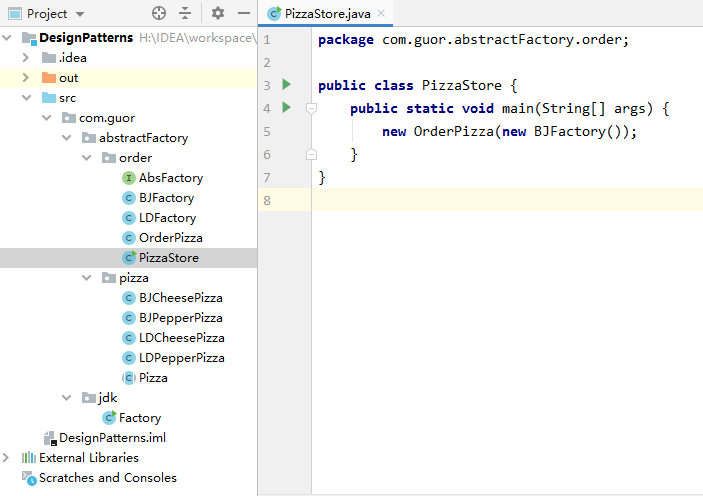Collapse the pizza package
The width and height of the screenshot is (703, 496).
[x=87, y=278]
